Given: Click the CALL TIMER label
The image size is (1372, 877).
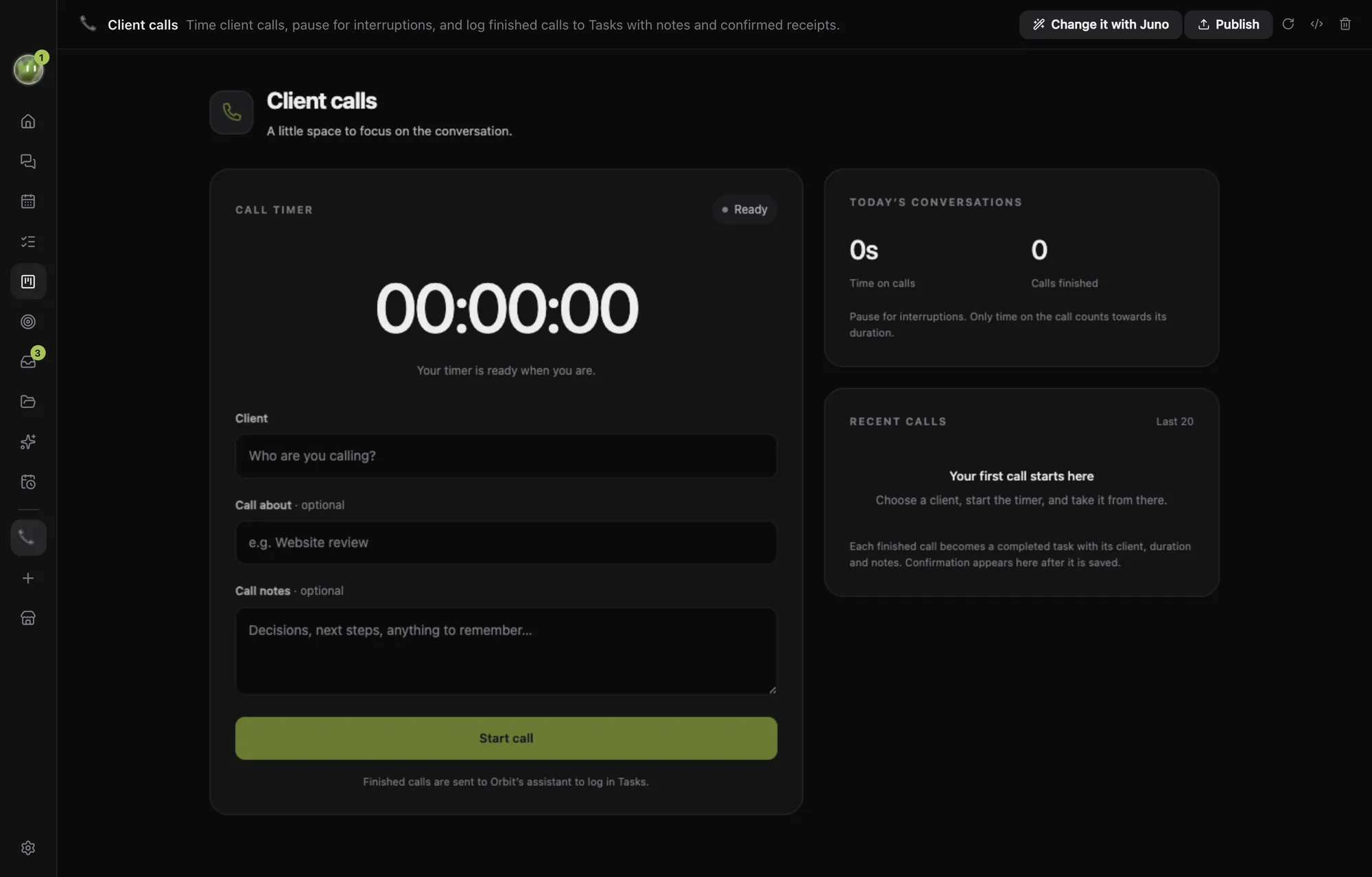Looking at the screenshot, I should click(x=274, y=210).
